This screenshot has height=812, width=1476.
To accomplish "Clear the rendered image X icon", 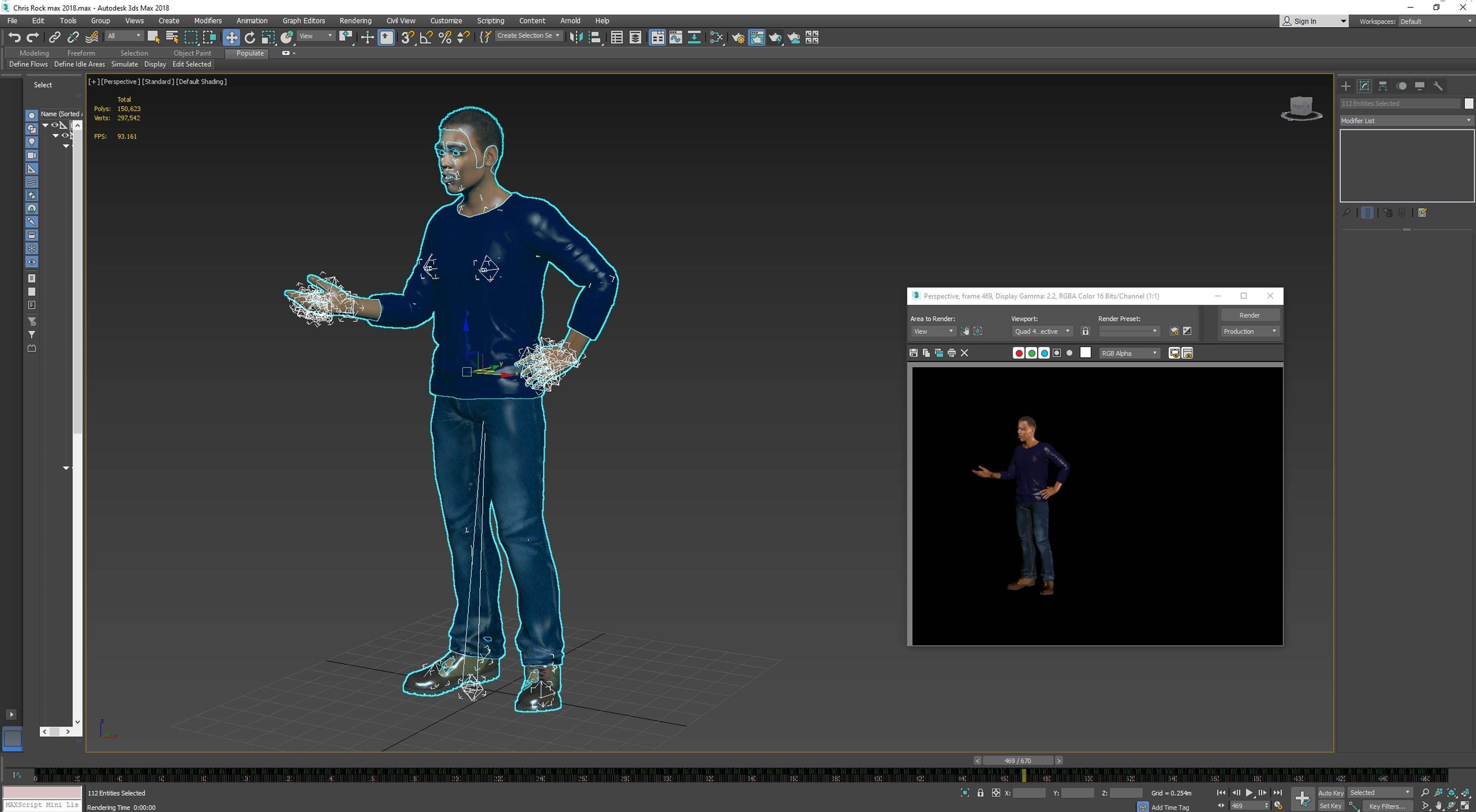I will click(964, 353).
